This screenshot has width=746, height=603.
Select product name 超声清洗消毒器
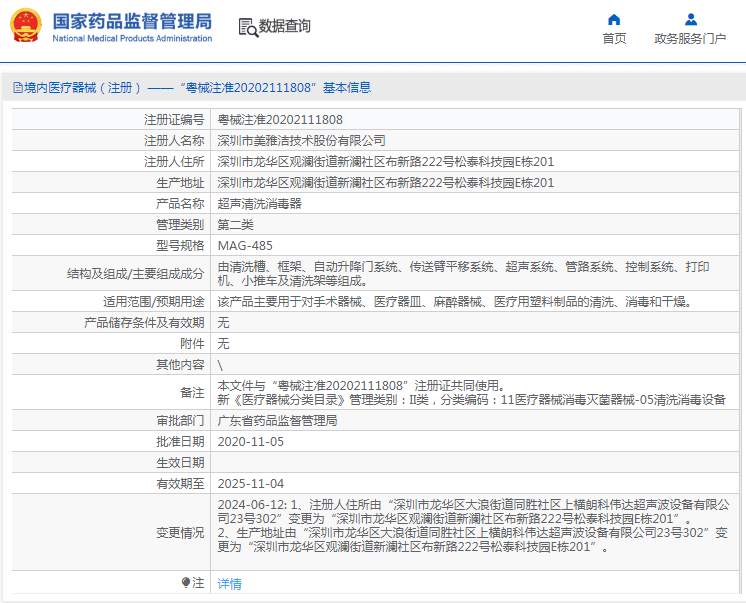coord(259,204)
